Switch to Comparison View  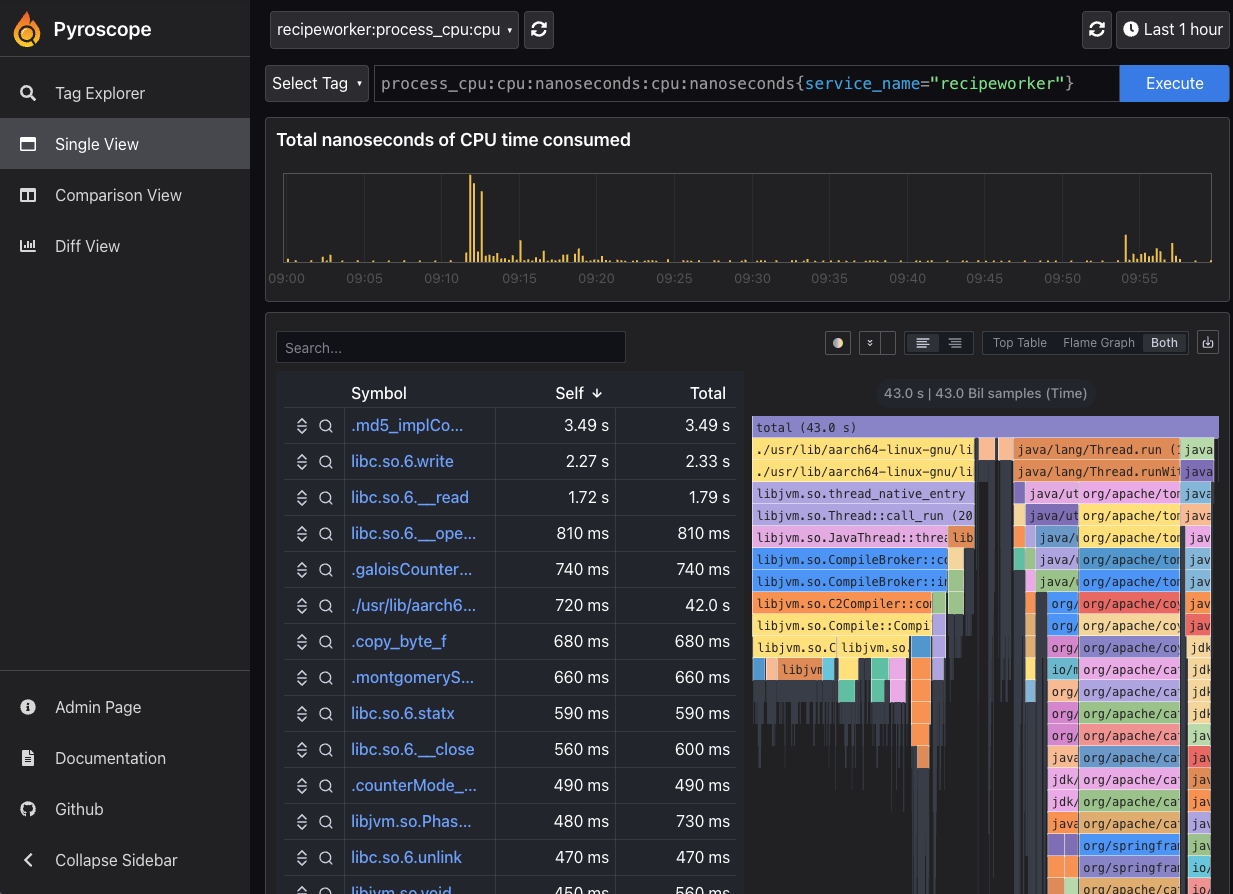[125, 195]
